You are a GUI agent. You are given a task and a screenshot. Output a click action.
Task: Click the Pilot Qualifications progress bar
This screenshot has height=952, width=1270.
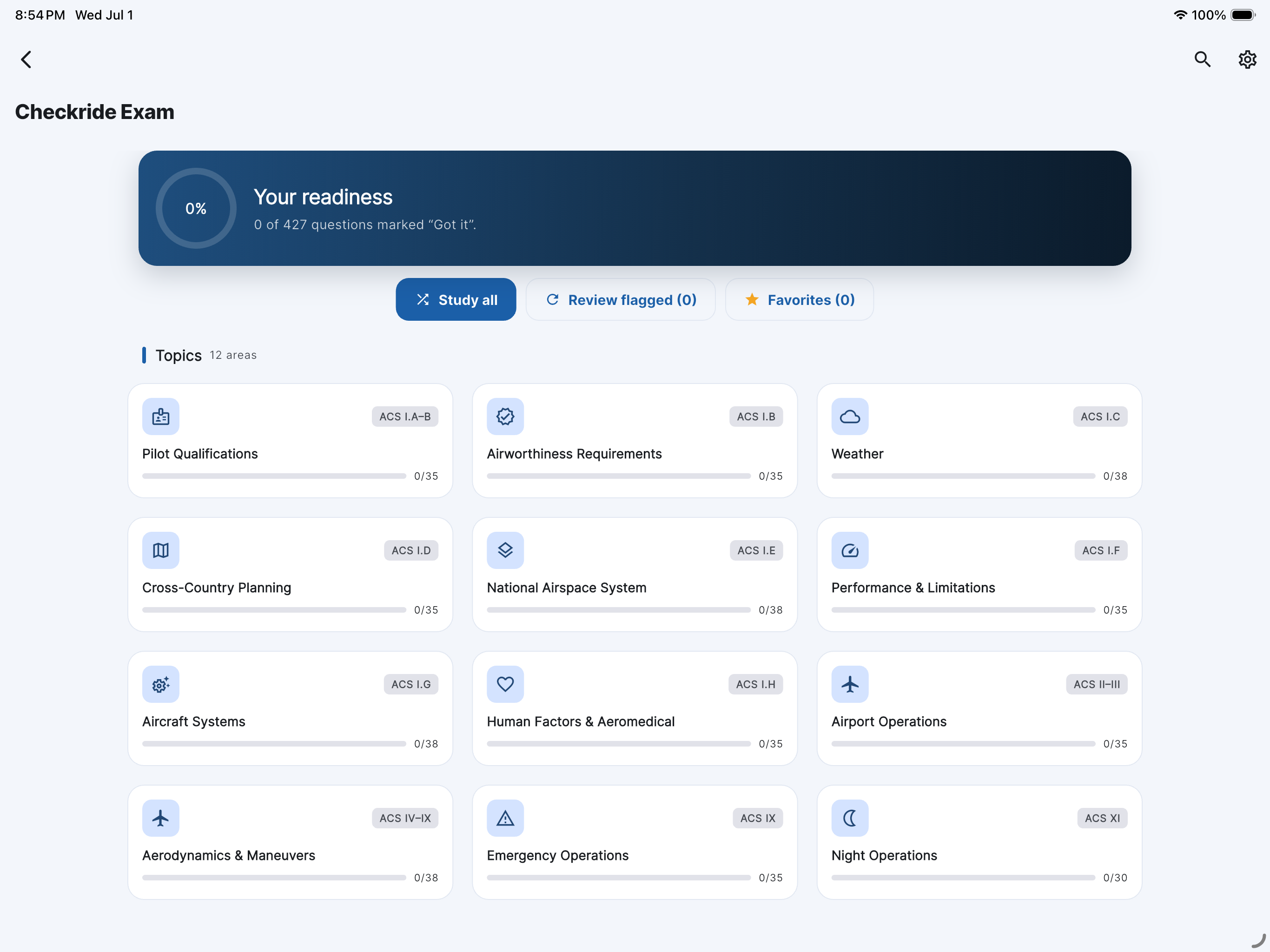click(x=274, y=476)
